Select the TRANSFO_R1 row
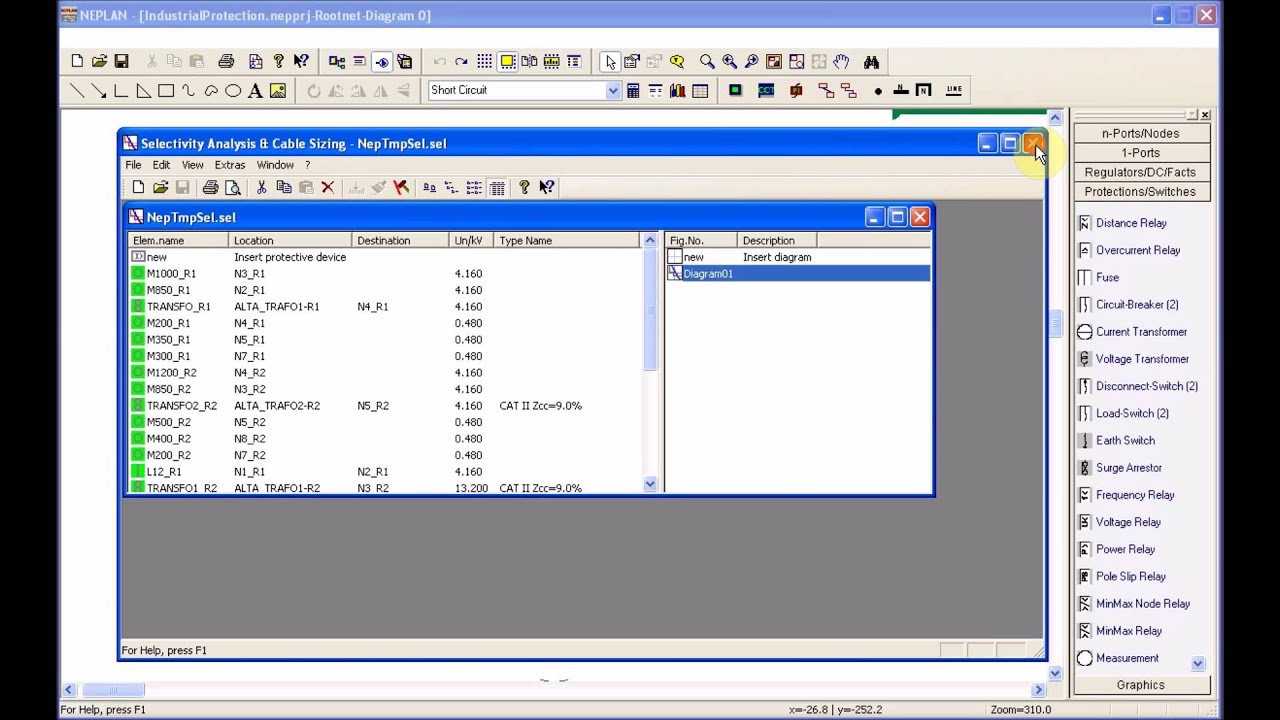1280x720 pixels. 385,307
